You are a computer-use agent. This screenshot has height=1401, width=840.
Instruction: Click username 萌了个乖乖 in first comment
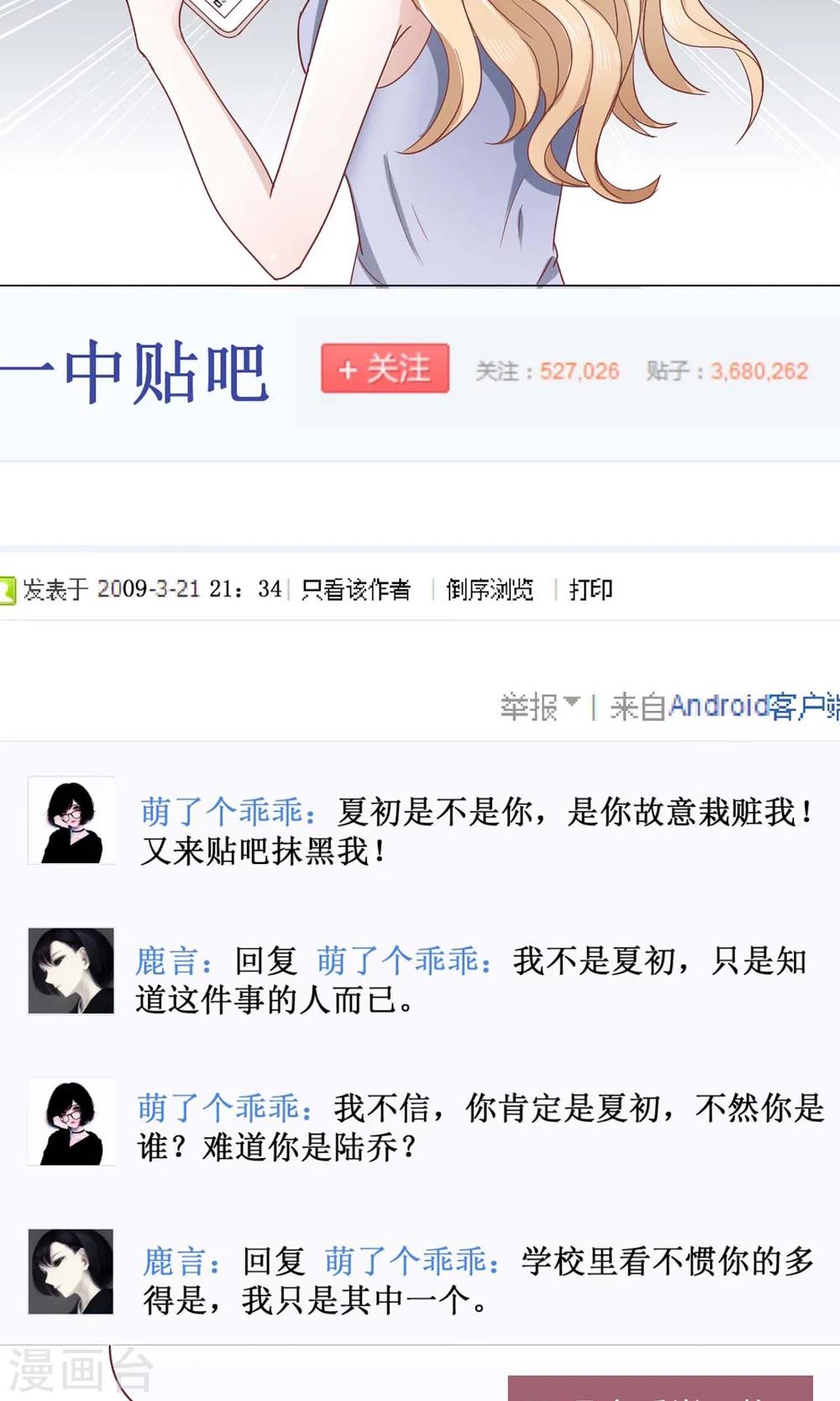[x=223, y=812]
